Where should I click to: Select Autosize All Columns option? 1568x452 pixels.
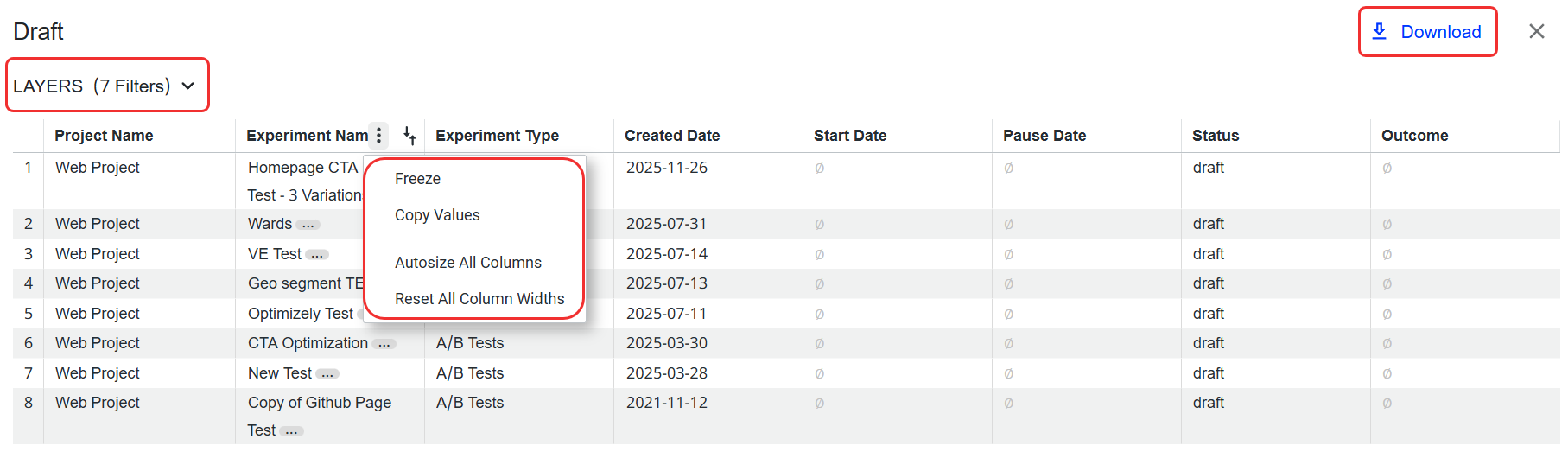467,263
